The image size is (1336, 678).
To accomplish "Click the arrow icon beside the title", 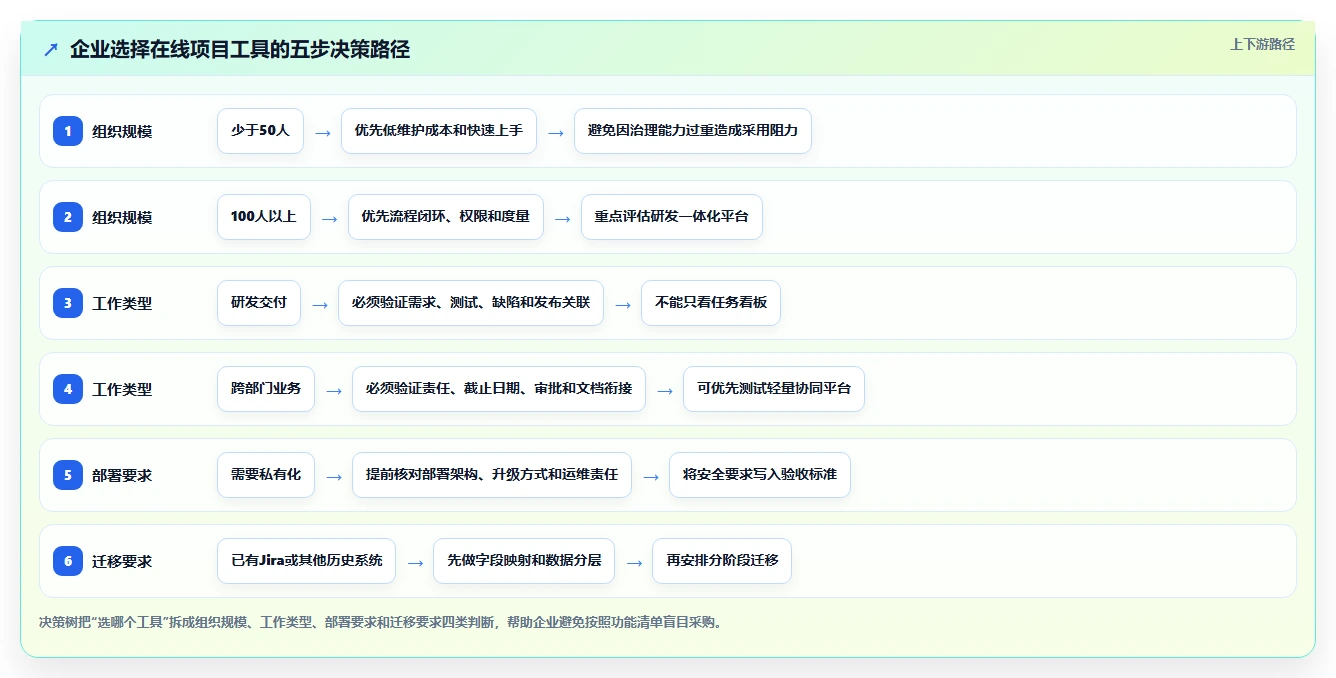I will pos(51,50).
